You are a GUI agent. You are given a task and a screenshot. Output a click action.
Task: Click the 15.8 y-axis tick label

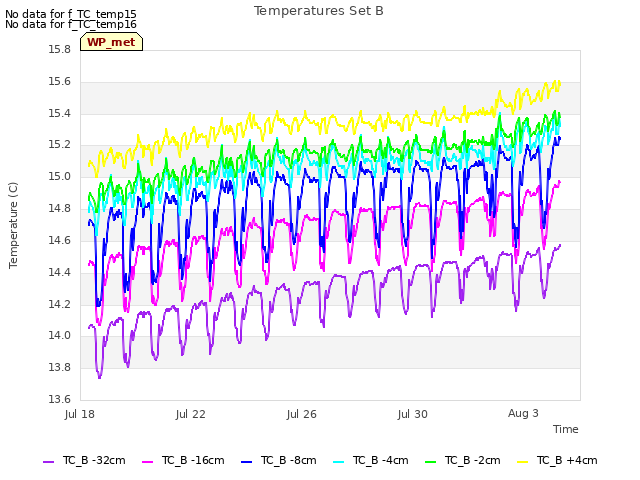[x=60, y=49]
